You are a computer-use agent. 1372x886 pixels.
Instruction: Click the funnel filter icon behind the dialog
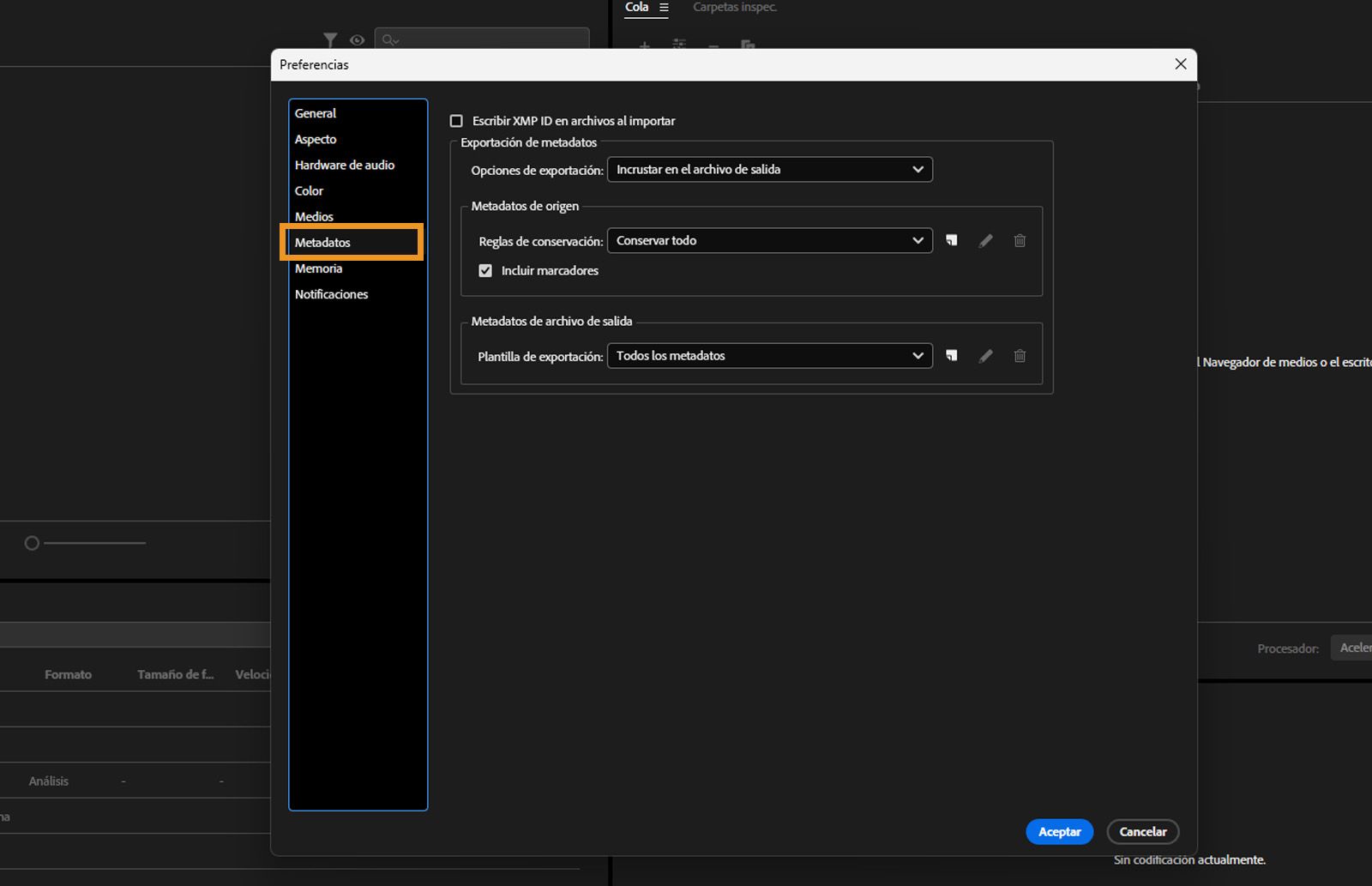point(330,40)
